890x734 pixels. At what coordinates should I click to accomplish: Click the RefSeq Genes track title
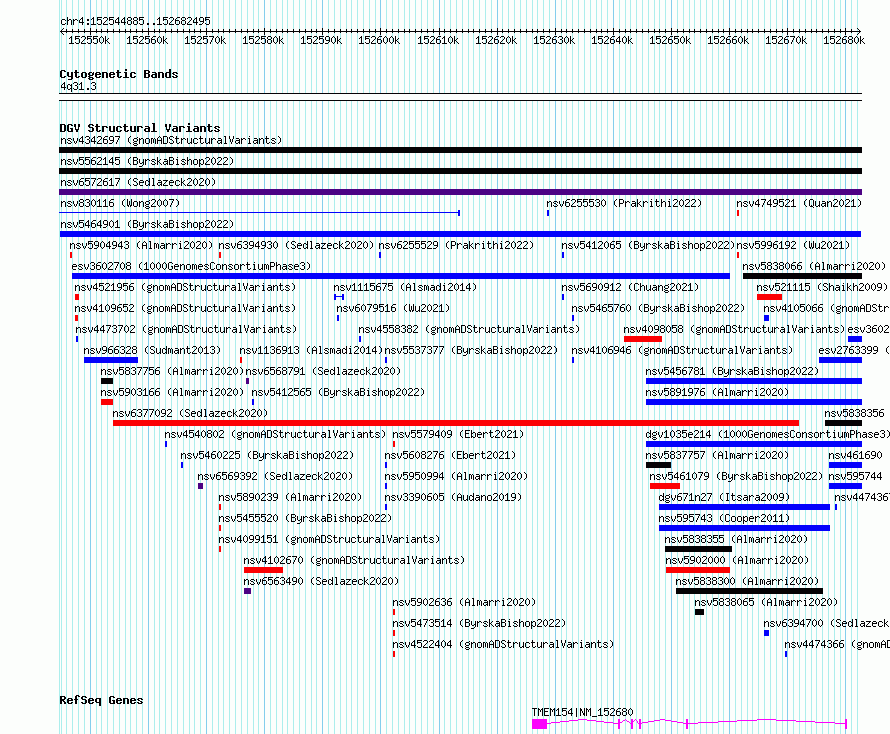(101, 700)
